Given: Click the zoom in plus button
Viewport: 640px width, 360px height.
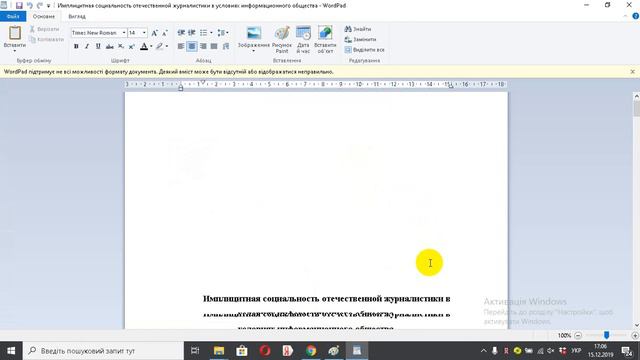Looking at the screenshot, I should tap(635, 336).
